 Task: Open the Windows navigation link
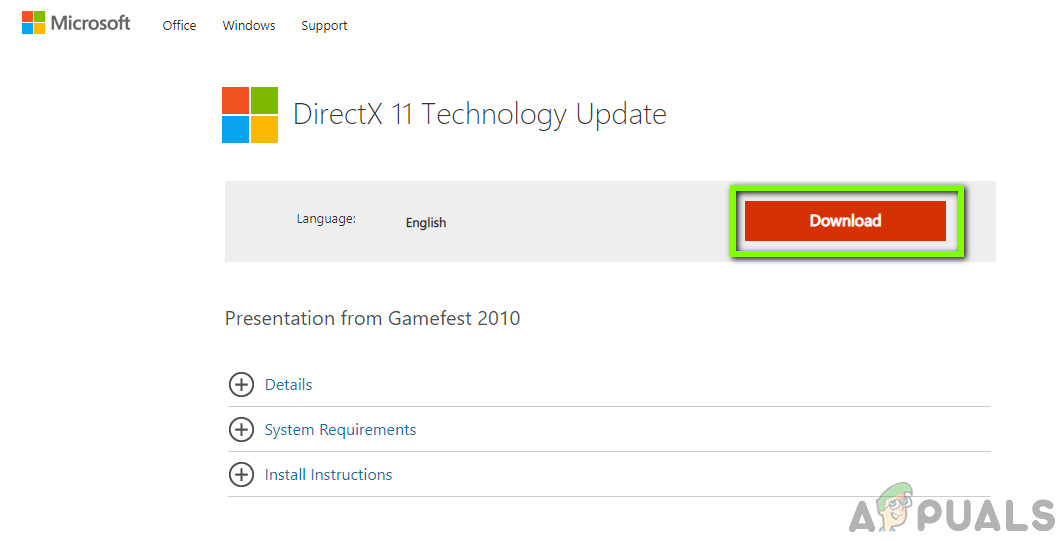249,26
